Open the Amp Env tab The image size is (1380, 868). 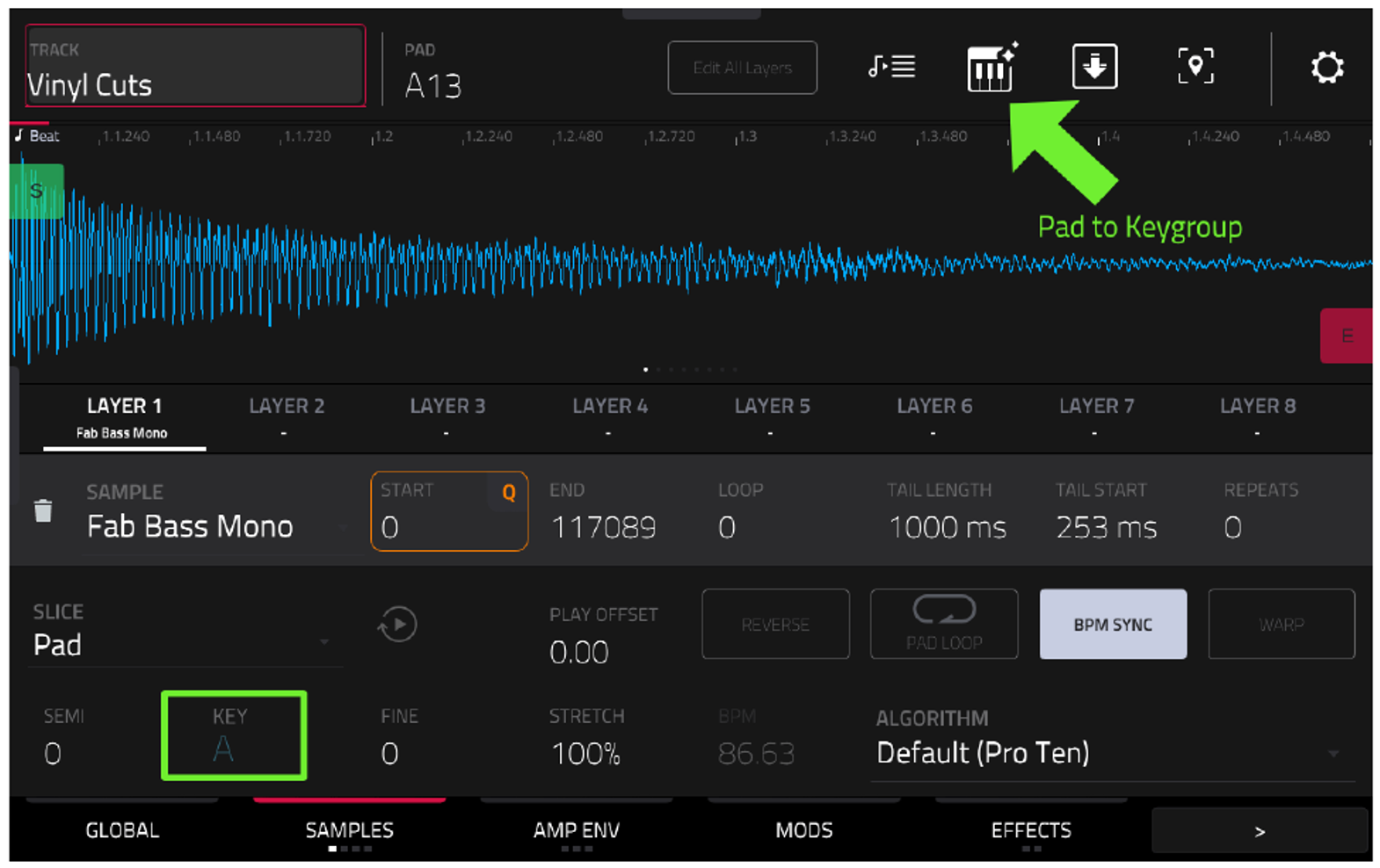[577, 830]
